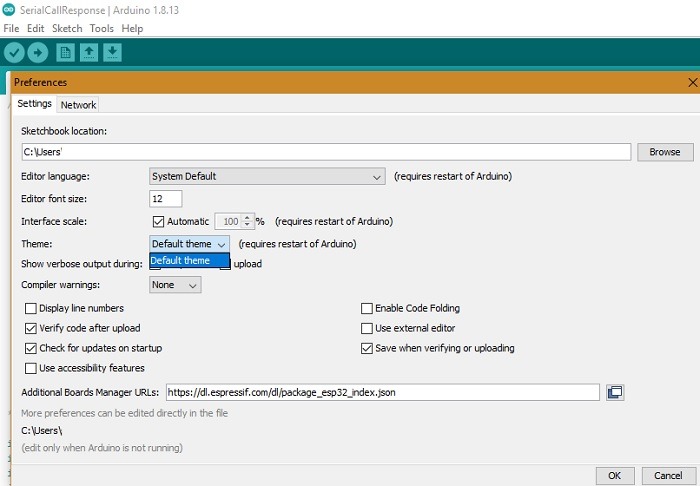Click the New sketch toolbar icon
This screenshot has height=486, width=700.
(65, 53)
